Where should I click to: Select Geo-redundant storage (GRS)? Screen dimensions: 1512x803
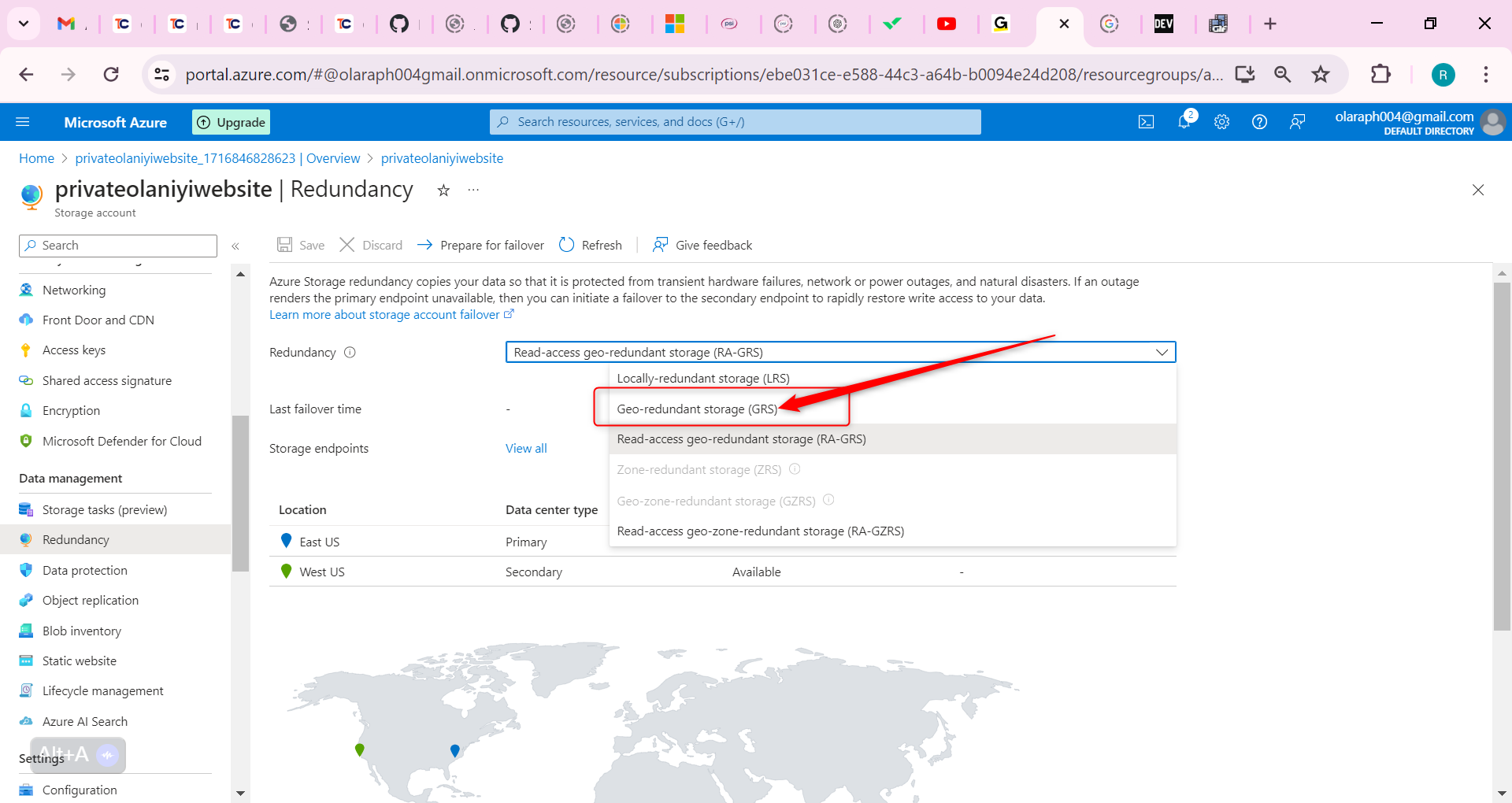[696, 409]
